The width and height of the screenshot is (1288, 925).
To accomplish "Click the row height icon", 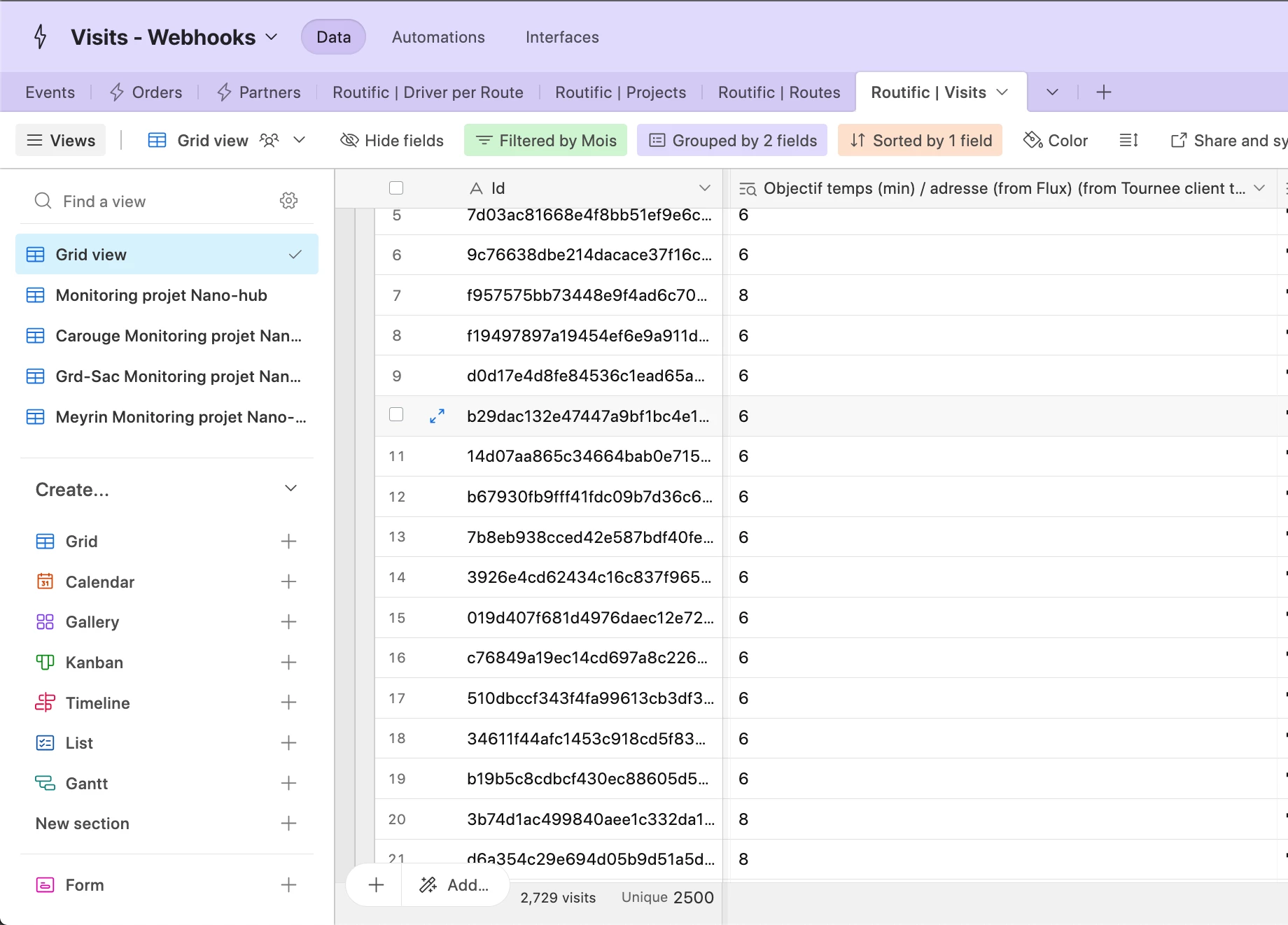I will click(1129, 141).
